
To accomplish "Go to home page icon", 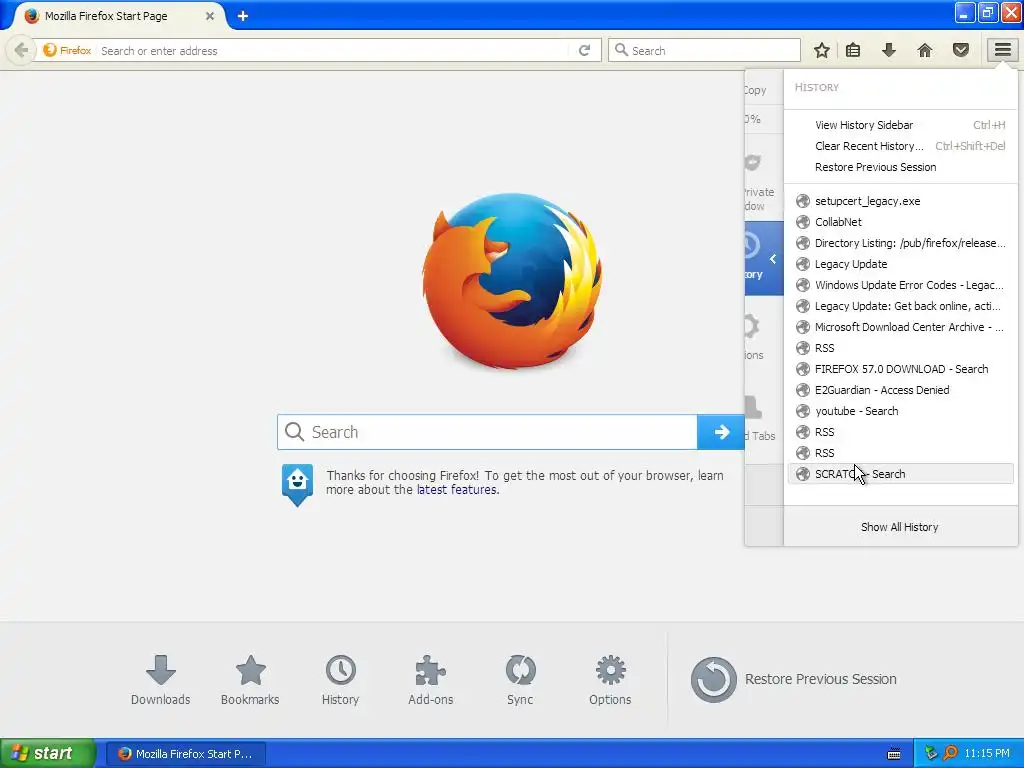I will tap(925, 50).
